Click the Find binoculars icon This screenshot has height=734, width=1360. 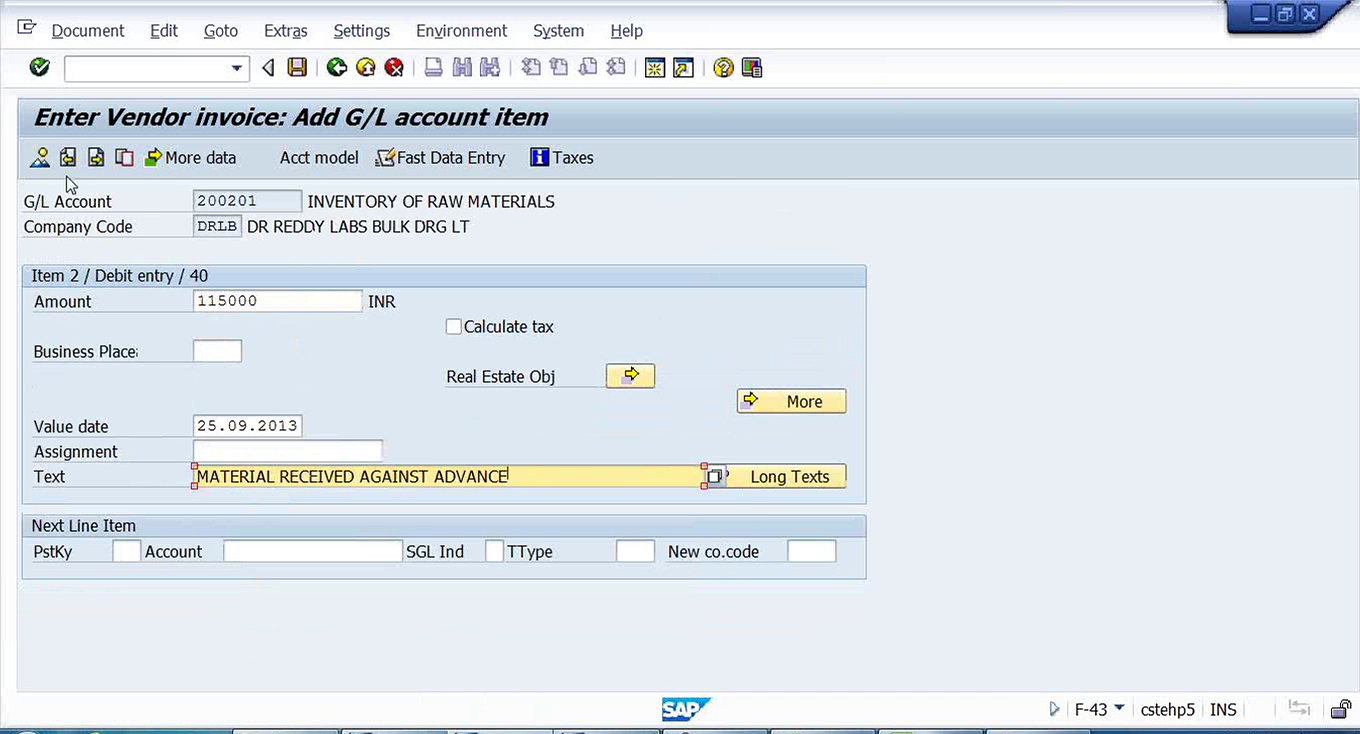(462, 67)
